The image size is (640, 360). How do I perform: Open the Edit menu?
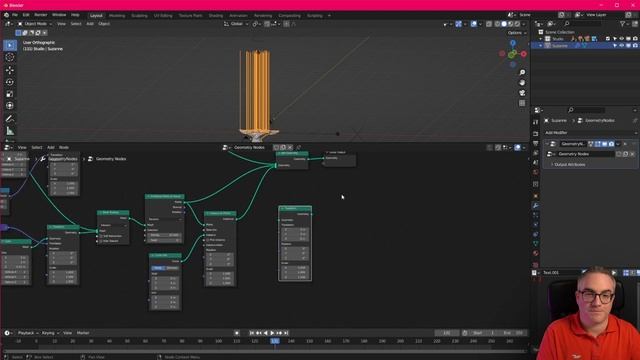26,15
